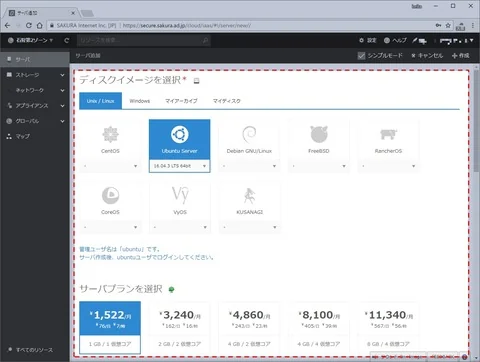Choose the CoreOS disk image icon

[x=110, y=195]
